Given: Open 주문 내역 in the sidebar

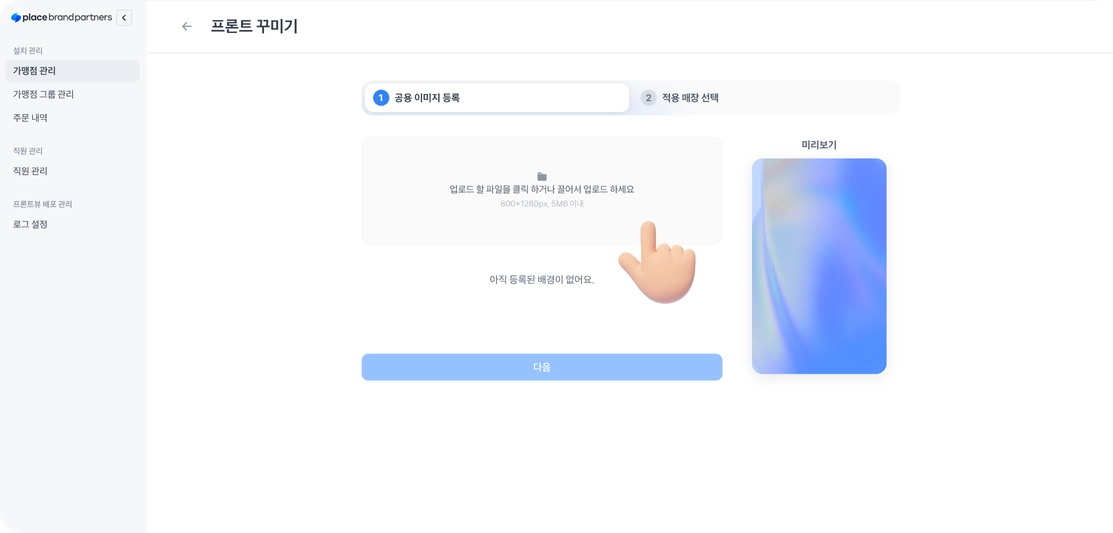Looking at the screenshot, I should (72, 118).
